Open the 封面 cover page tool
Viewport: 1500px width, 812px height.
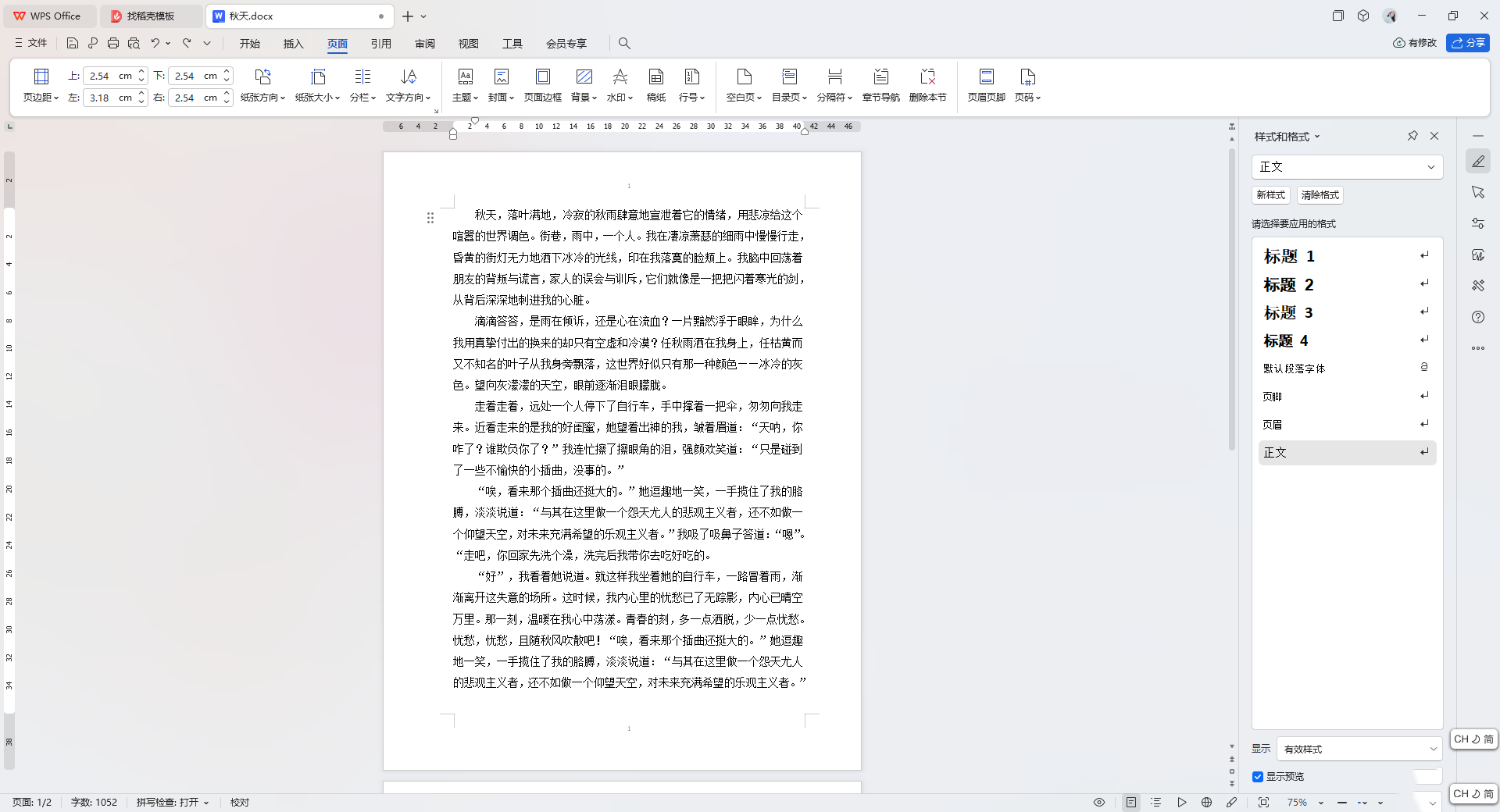[501, 85]
